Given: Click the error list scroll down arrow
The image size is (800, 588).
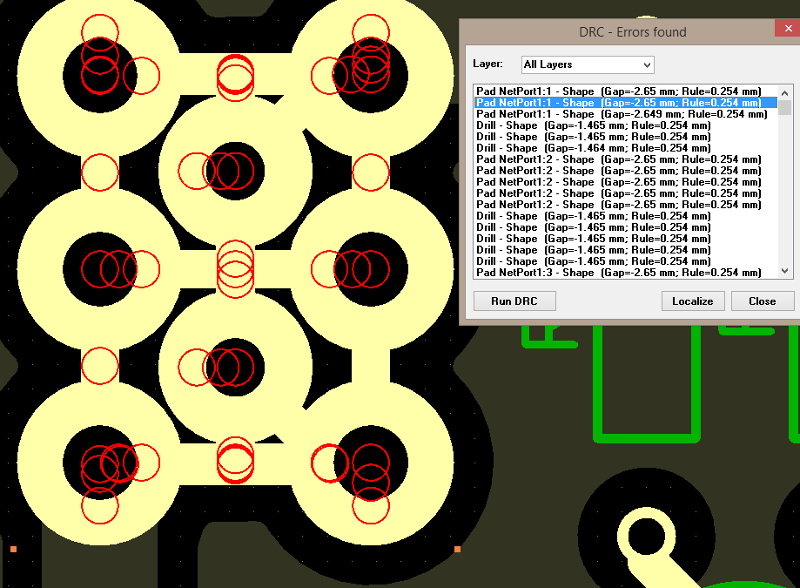Looking at the screenshot, I should (x=785, y=271).
